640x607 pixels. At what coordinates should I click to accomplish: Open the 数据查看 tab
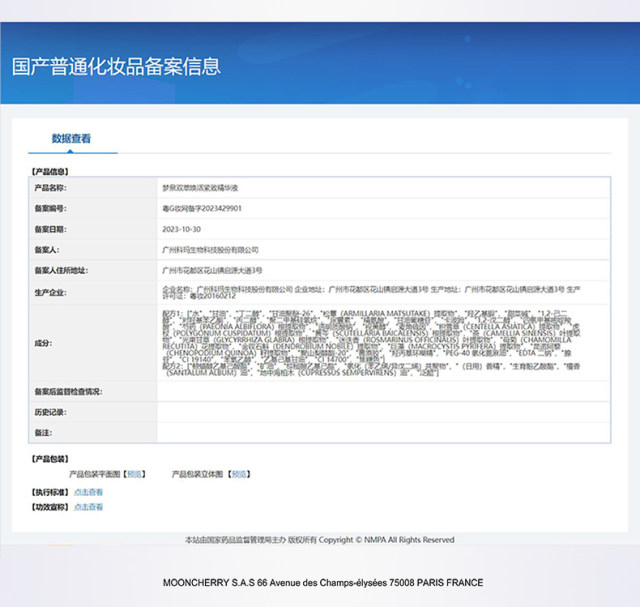(71, 139)
